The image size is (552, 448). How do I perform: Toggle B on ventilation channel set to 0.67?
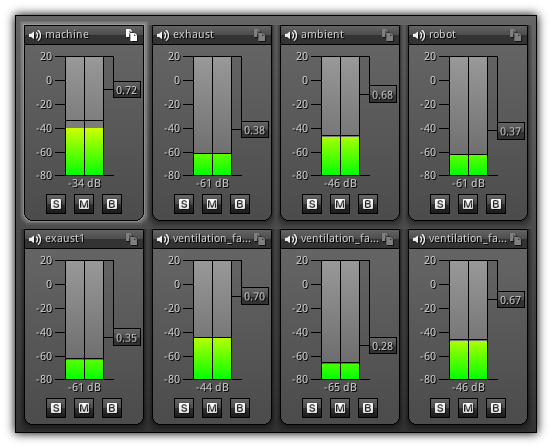pyautogui.click(x=496, y=408)
